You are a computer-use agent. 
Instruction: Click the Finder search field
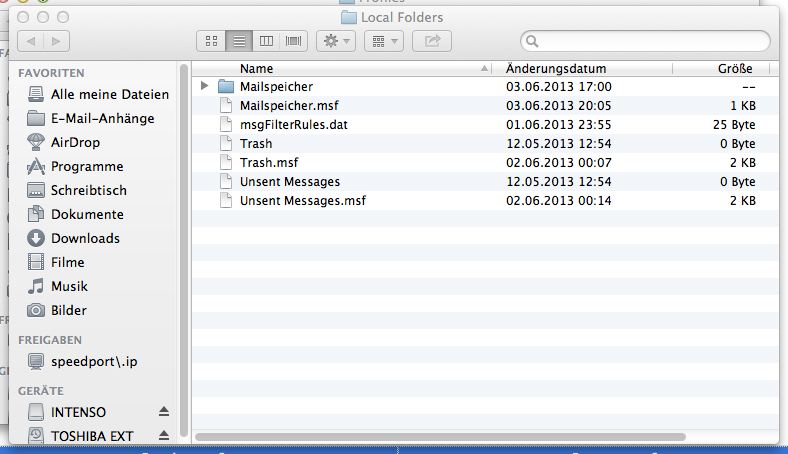645,41
